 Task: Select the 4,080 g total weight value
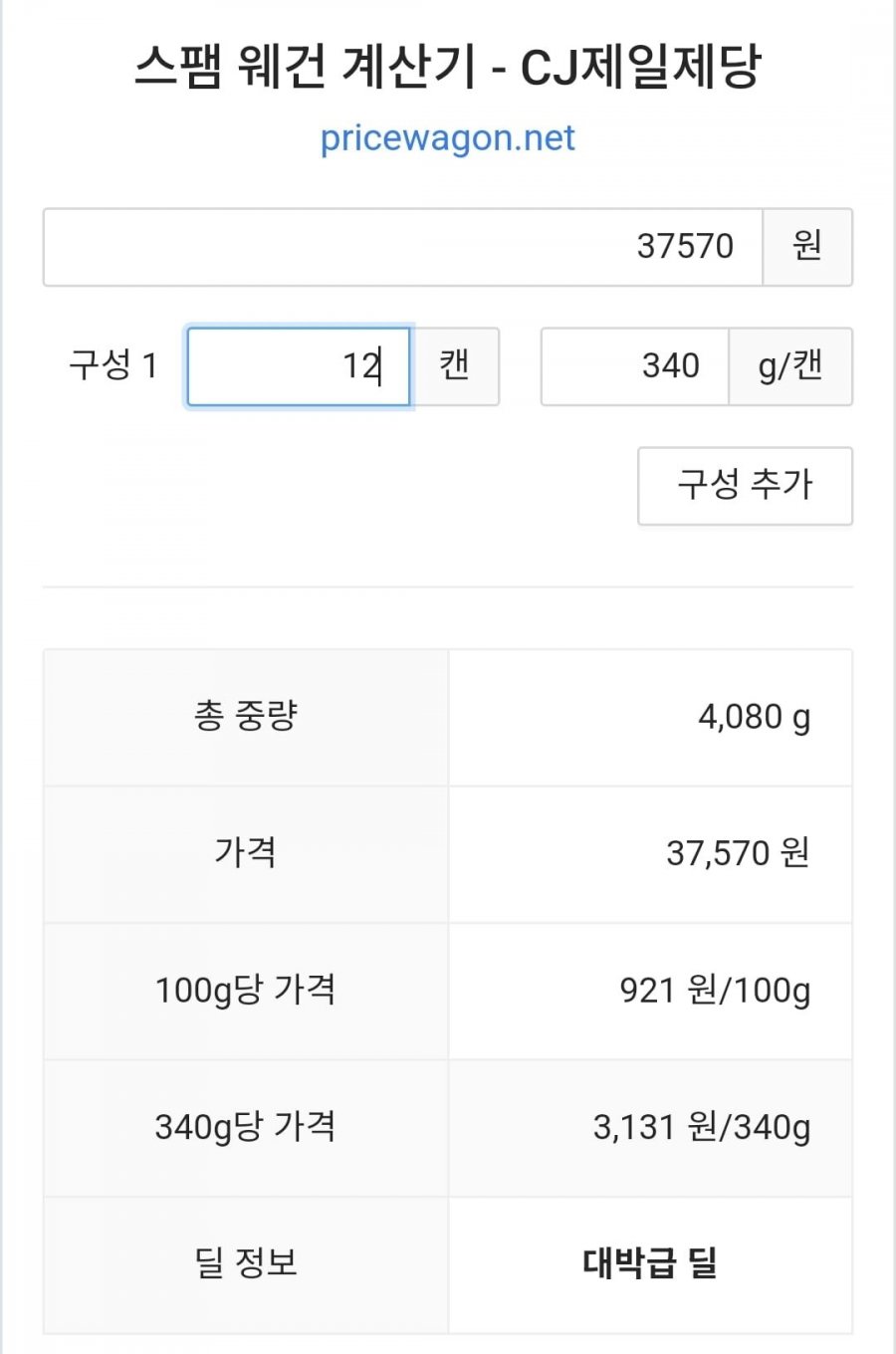click(x=754, y=717)
